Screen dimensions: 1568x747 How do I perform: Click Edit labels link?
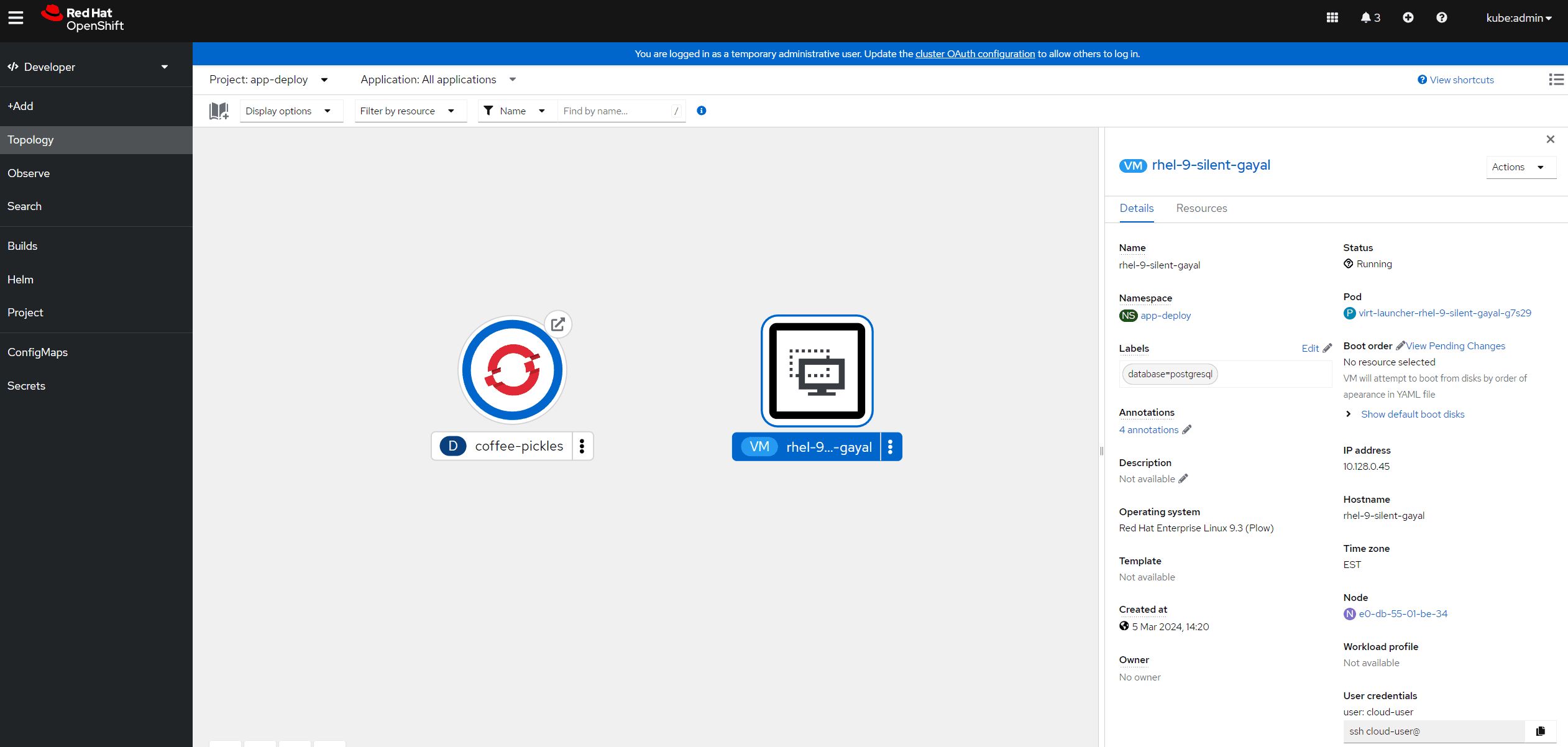click(1316, 348)
